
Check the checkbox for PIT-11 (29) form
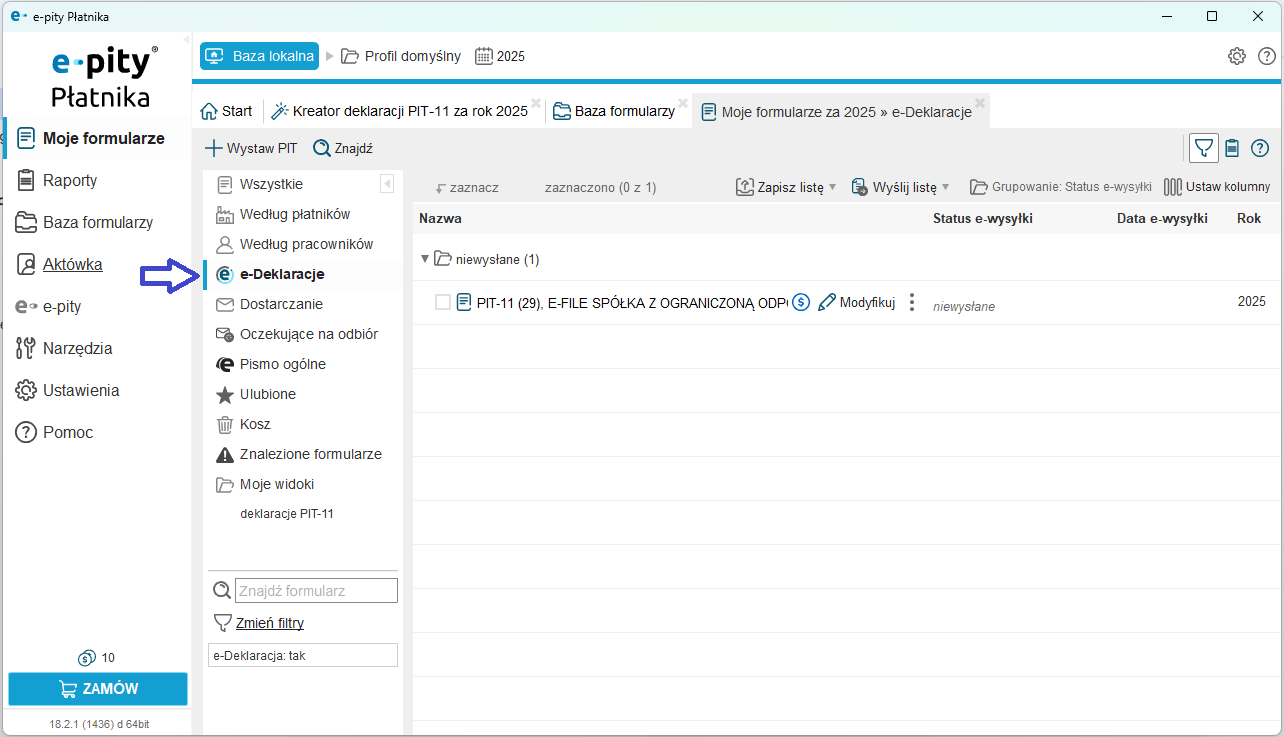click(443, 302)
